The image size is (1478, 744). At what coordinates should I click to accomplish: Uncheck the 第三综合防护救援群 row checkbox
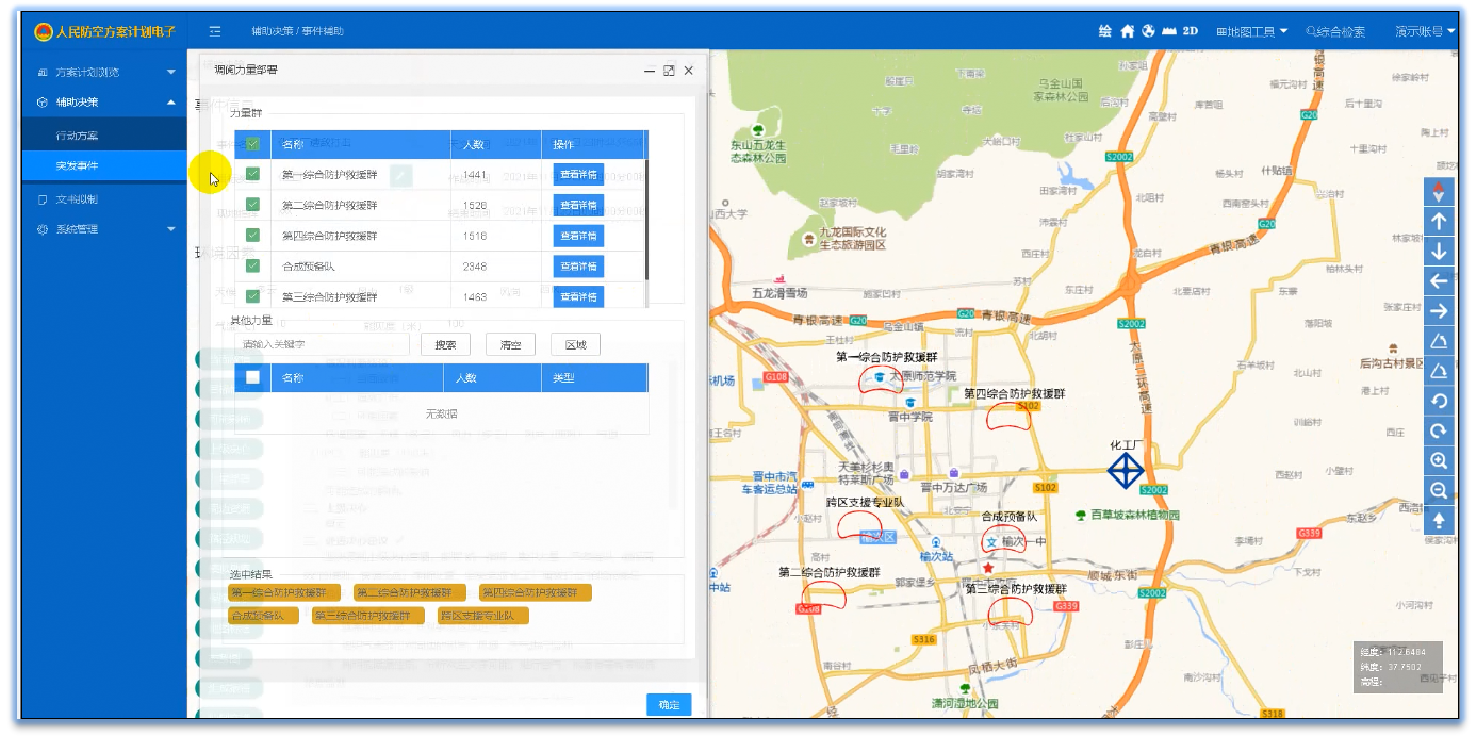click(x=253, y=296)
